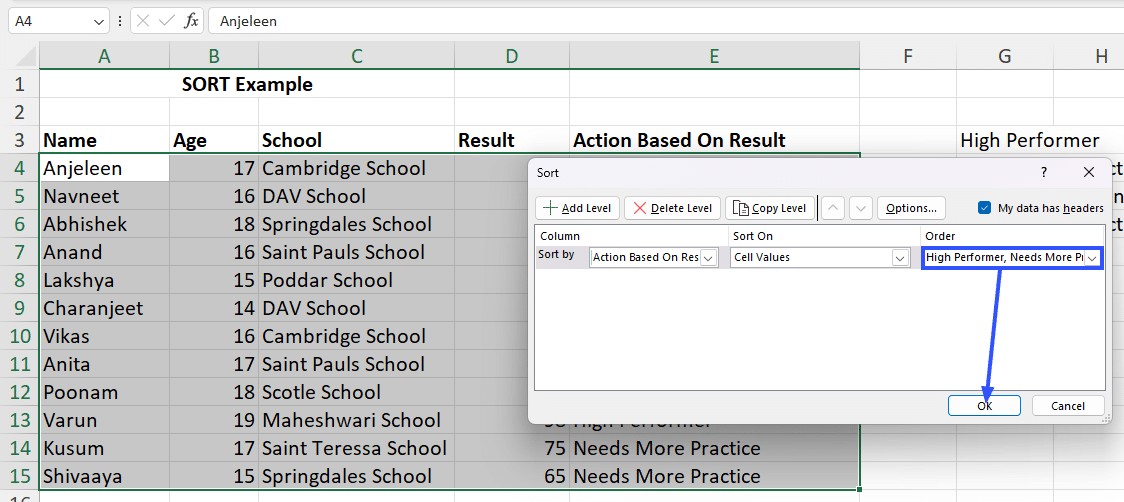This screenshot has width=1124, height=502.
Task: Select the cell containing Navneet
Action: tap(104, 196)
